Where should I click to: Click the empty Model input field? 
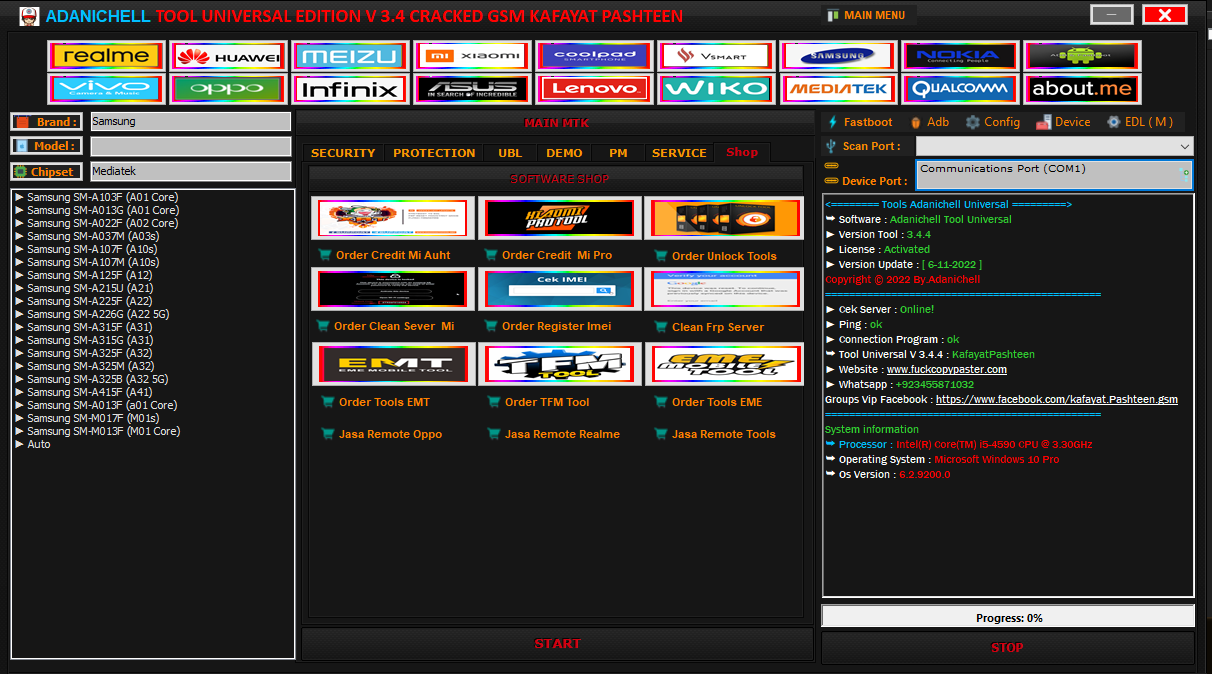coord(190,146)
